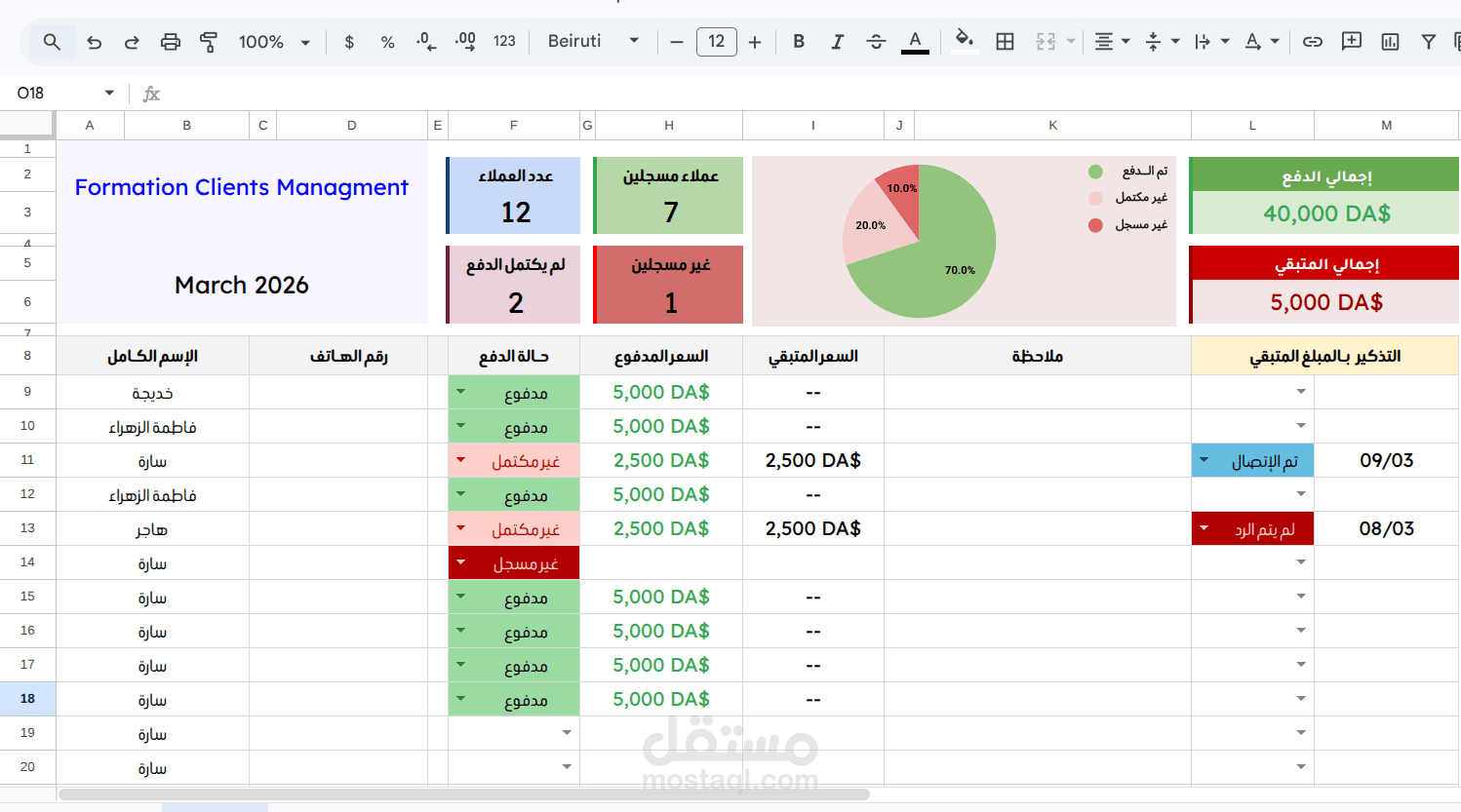
Task: Open reminder dropdown in row 9
Action: [1301, 392]
